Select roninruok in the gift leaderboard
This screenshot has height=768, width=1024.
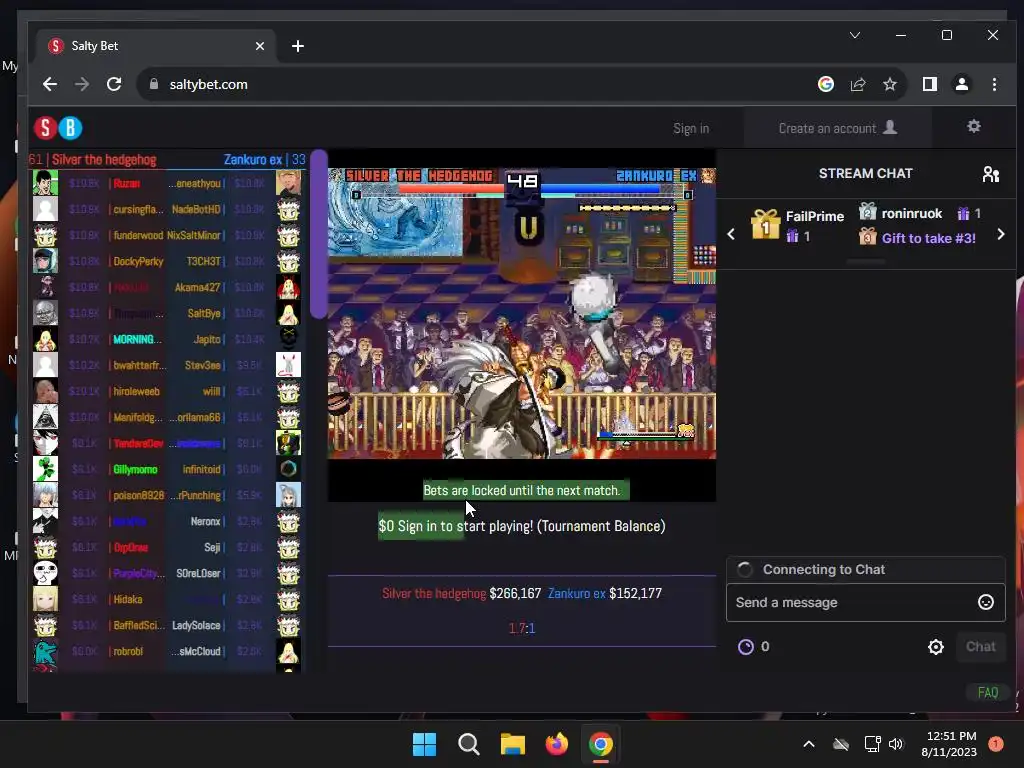912,214
